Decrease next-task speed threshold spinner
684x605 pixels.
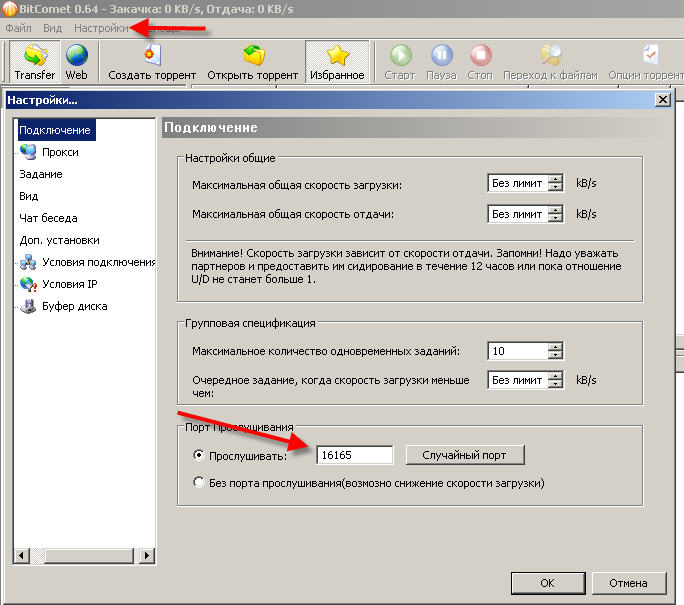tap(555, 383)
